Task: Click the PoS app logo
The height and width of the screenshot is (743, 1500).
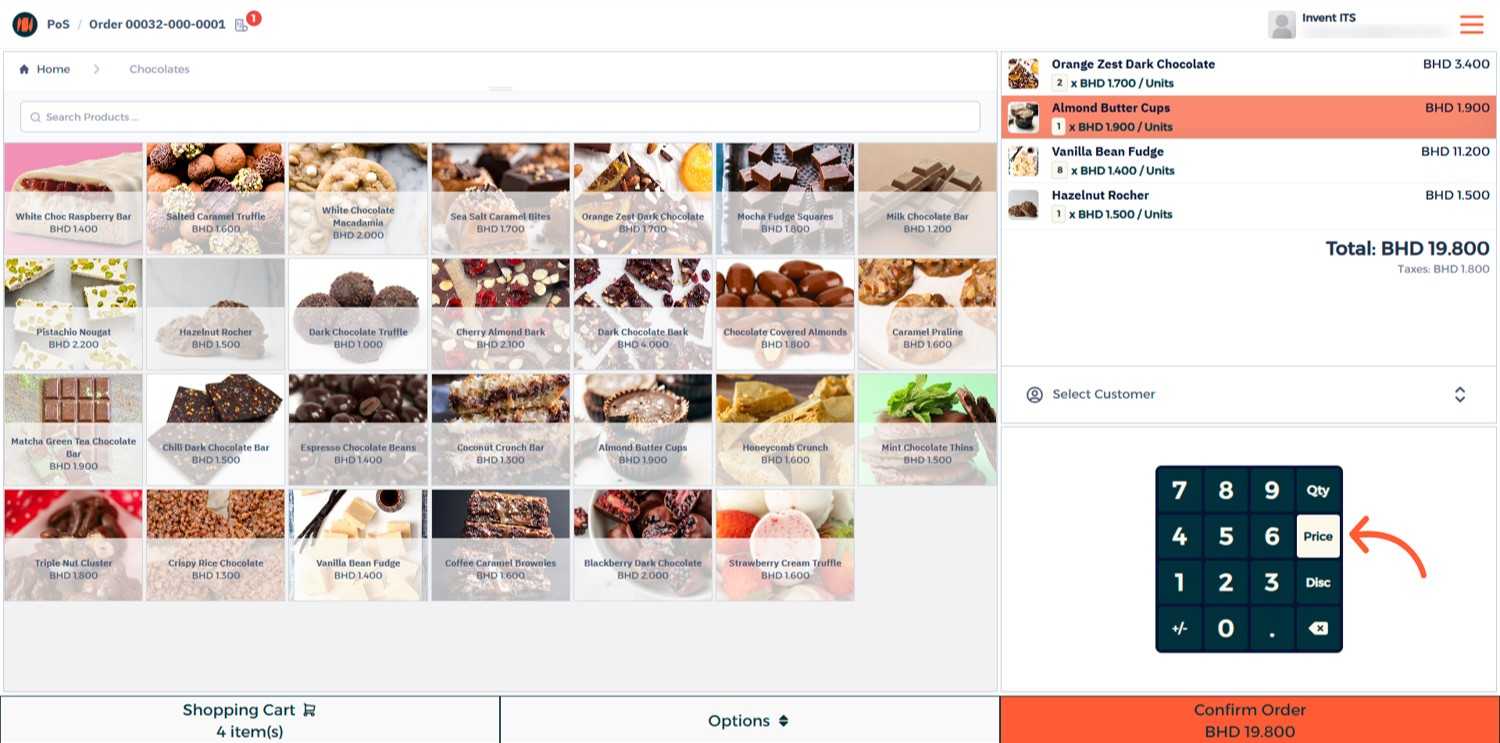Action: point(24,24)
